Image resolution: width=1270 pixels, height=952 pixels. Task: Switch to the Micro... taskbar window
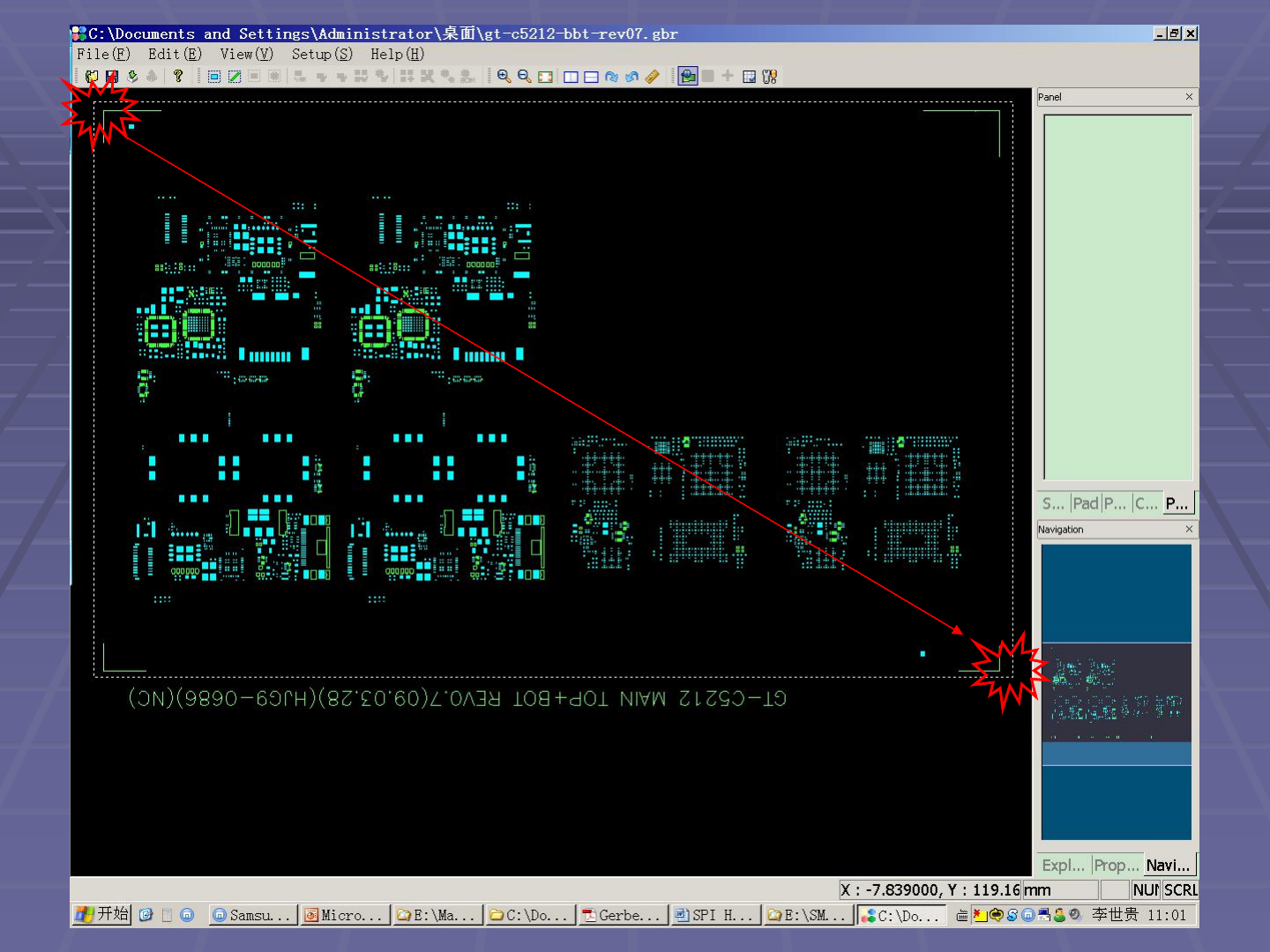[x=344, y=915]
